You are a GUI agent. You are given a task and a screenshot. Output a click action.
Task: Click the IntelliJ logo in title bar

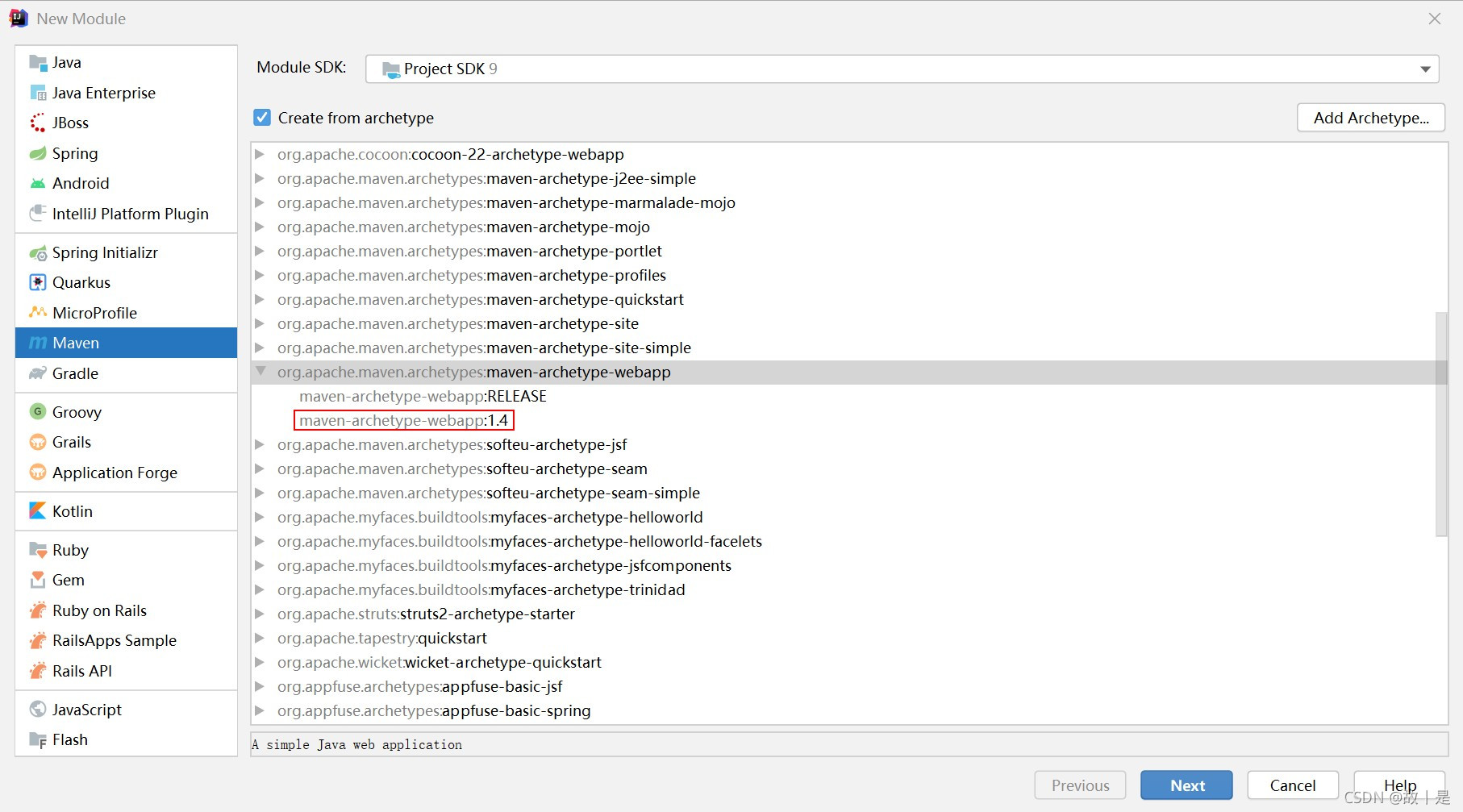click(19, 19)
